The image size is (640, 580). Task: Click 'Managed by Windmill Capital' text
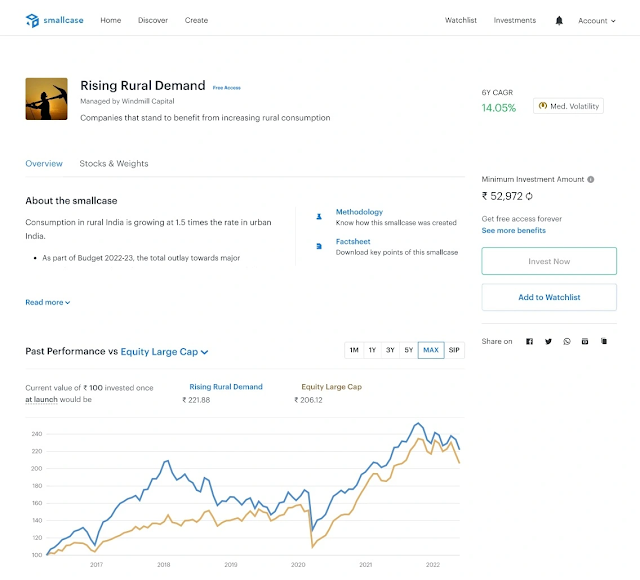[x=127, y=101]
